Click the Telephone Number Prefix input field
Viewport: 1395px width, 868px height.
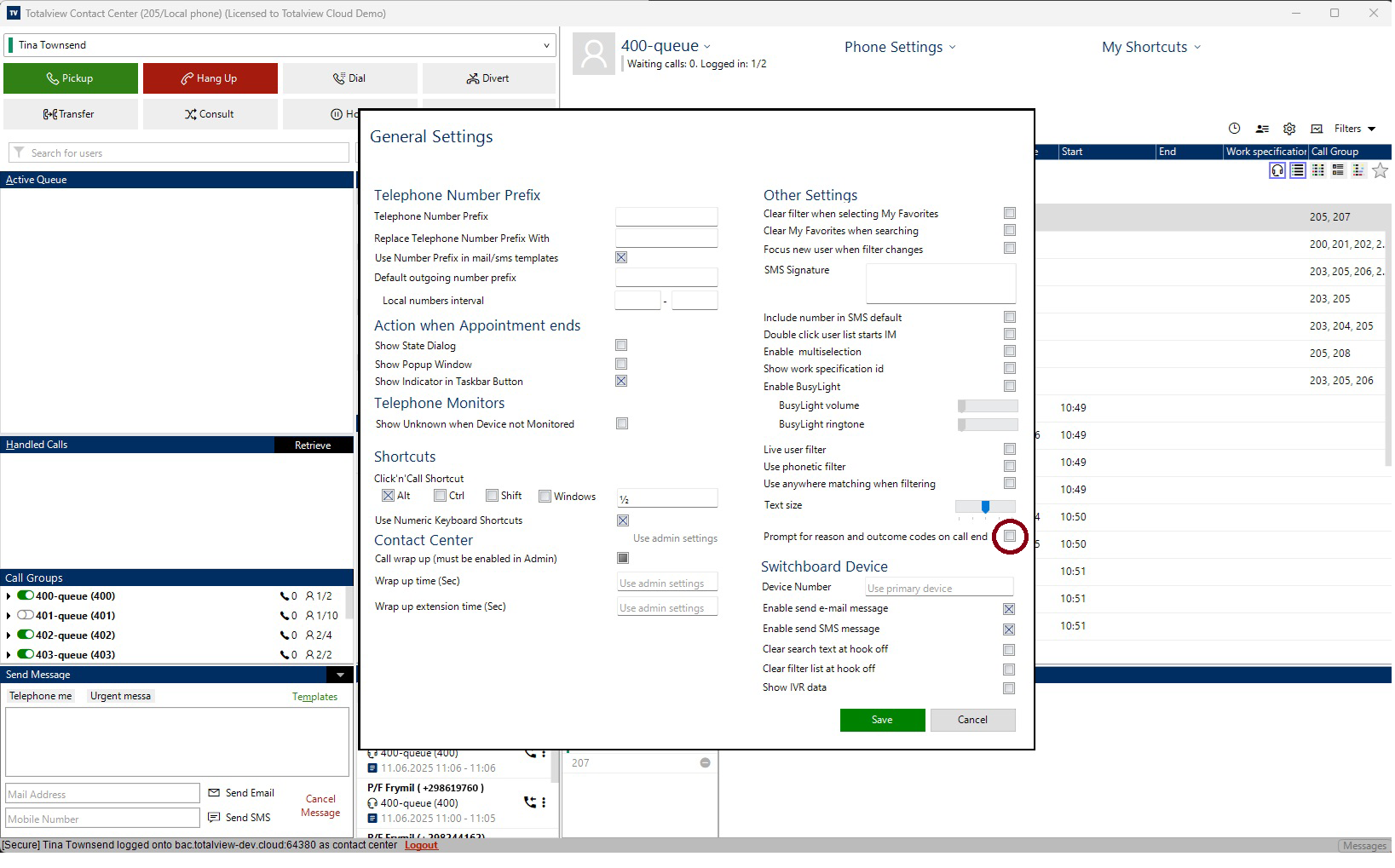(x=666, y=216)
